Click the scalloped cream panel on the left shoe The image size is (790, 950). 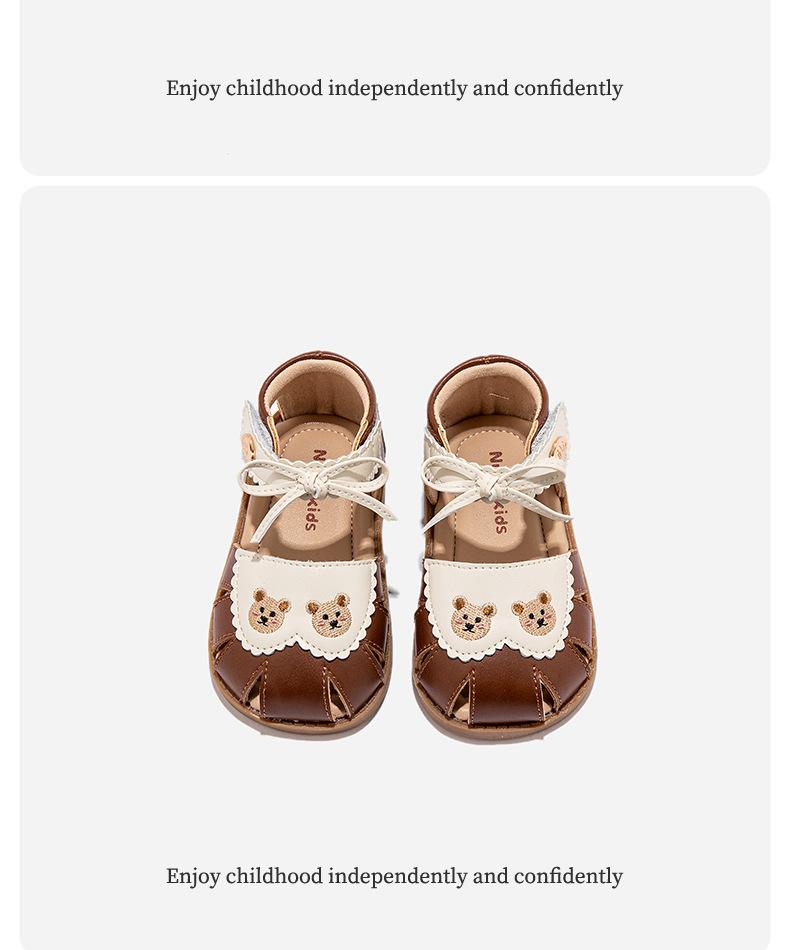[x=304, y=605]
